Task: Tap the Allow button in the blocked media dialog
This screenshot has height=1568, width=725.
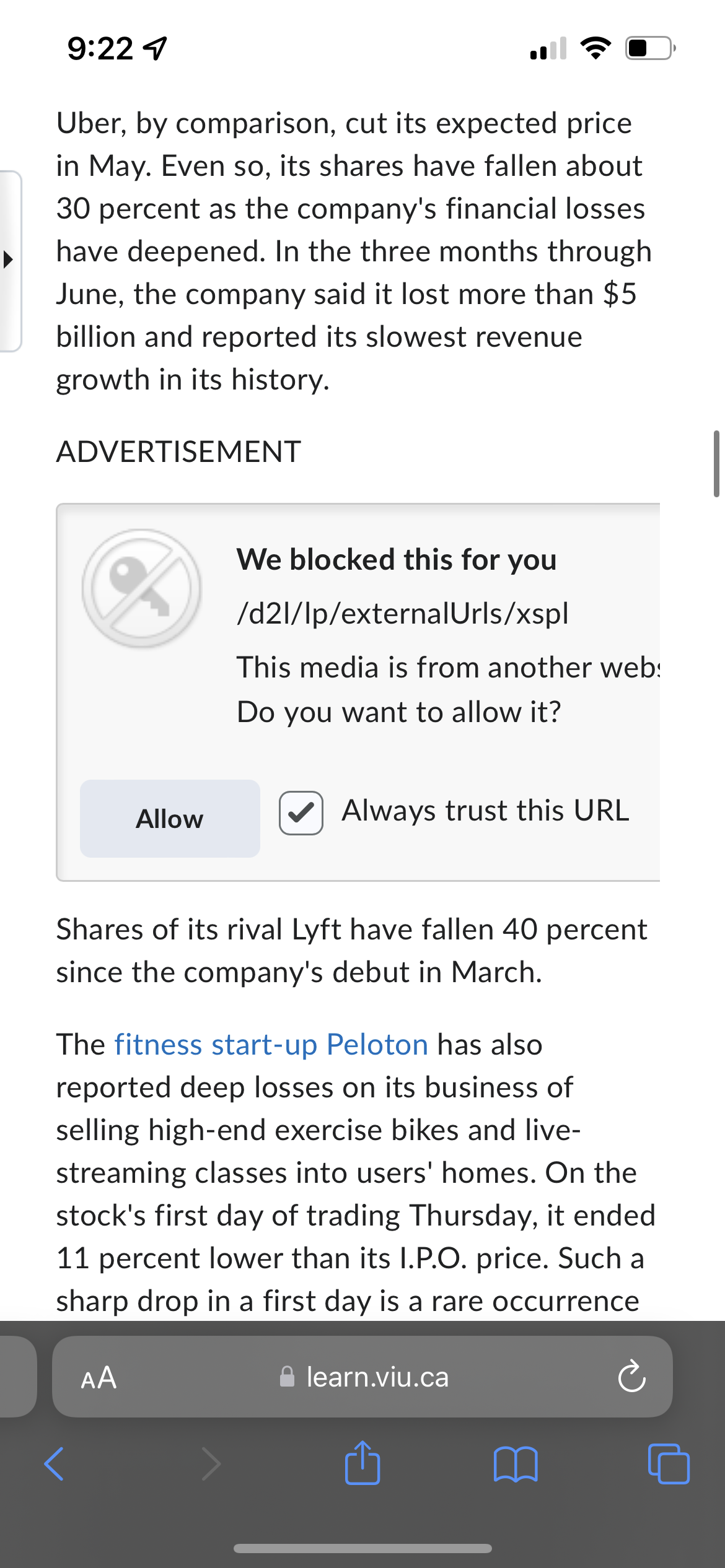Action: click(x=169, y=817)
